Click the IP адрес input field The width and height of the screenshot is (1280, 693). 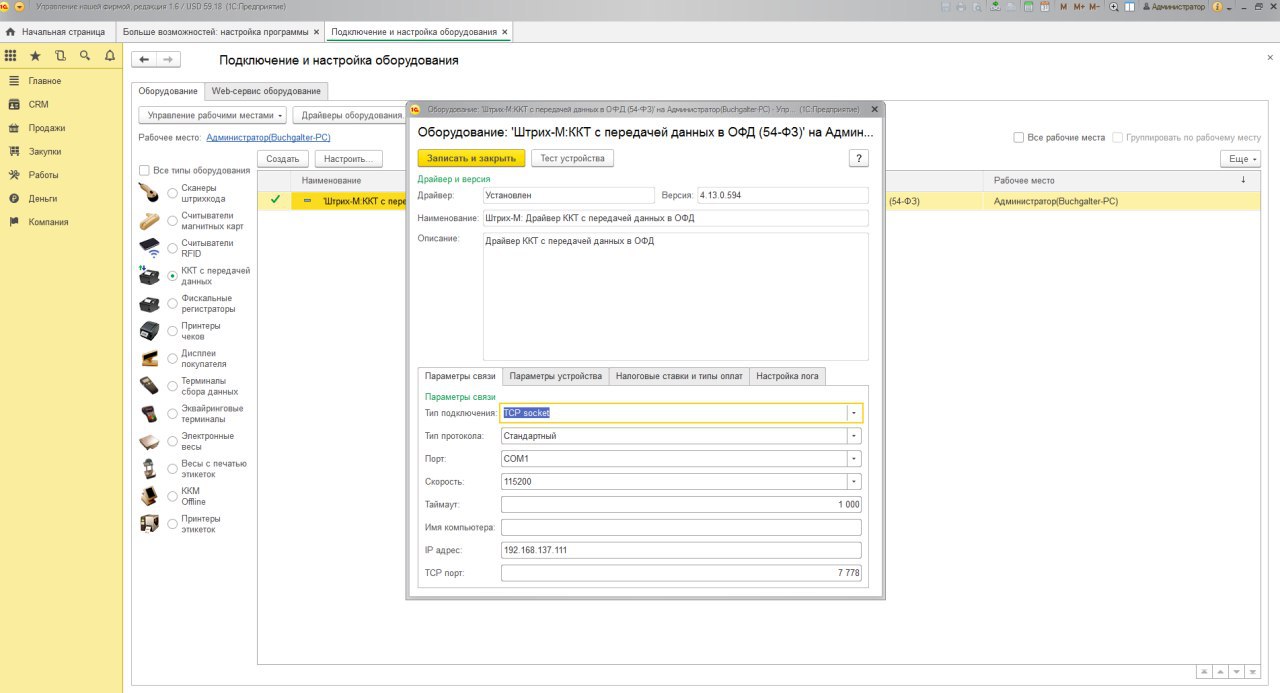point(681,550)
